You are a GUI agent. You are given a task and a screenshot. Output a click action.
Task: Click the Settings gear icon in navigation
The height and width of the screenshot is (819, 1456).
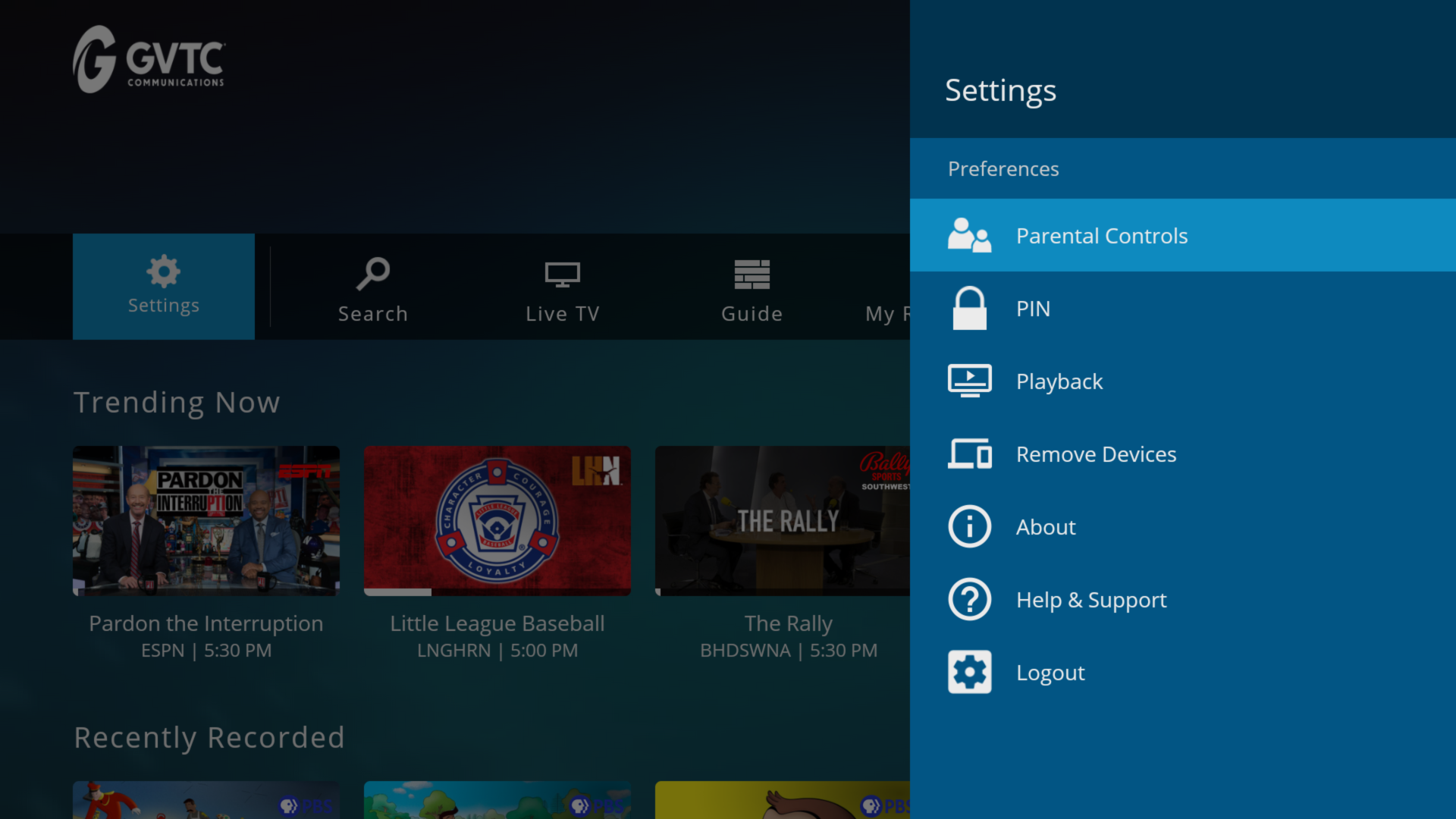click(x=163, y=270)
